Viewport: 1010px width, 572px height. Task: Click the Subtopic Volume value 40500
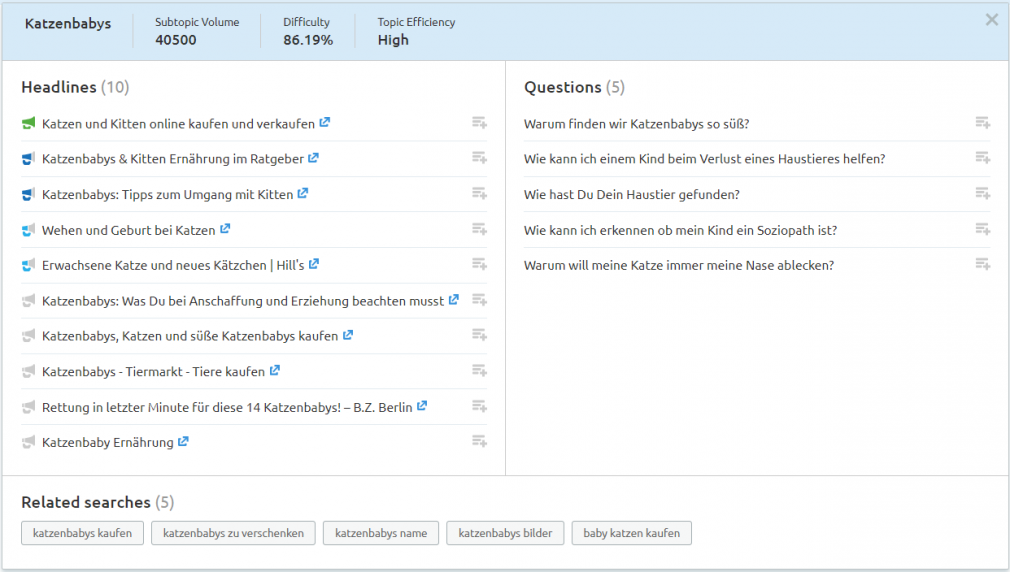click(x=175, y=40)
